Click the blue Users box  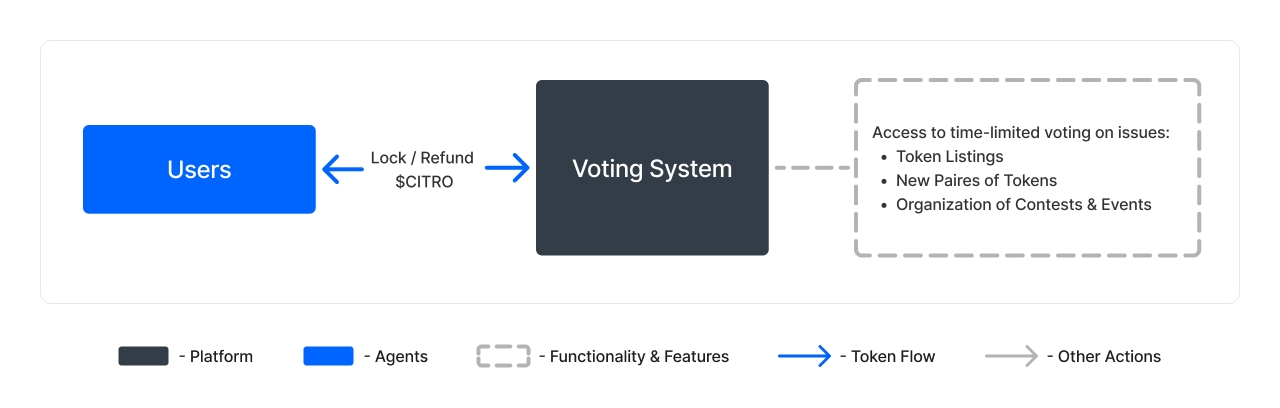(x=199, y=169)
